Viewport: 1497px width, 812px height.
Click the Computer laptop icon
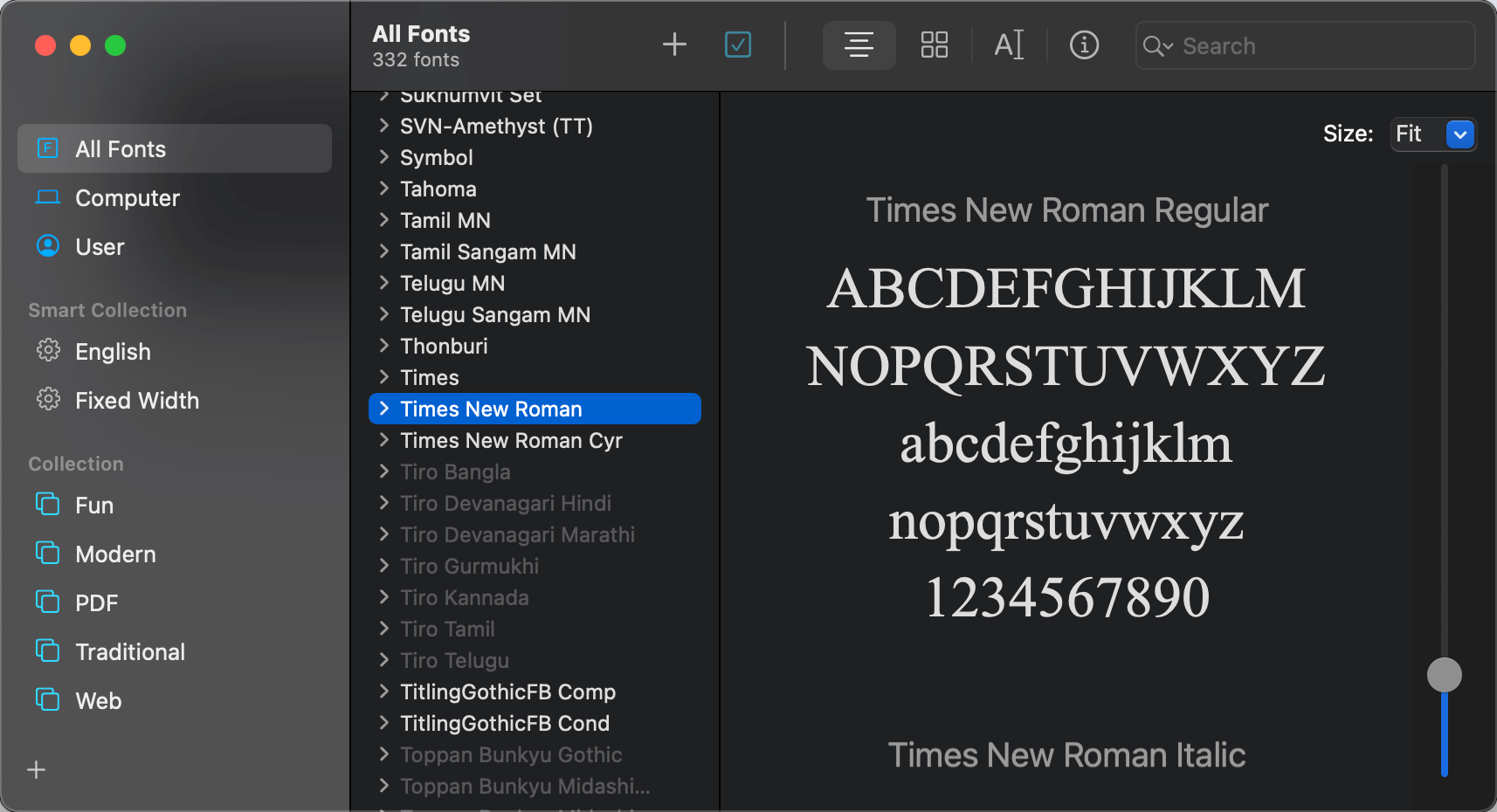[x=48, y=197]
